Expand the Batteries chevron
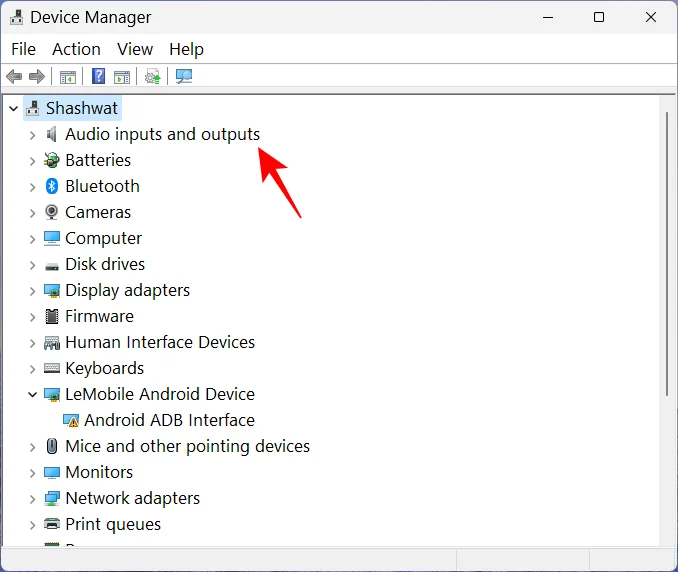The image size is (678, 572). [x=32, y=161]
